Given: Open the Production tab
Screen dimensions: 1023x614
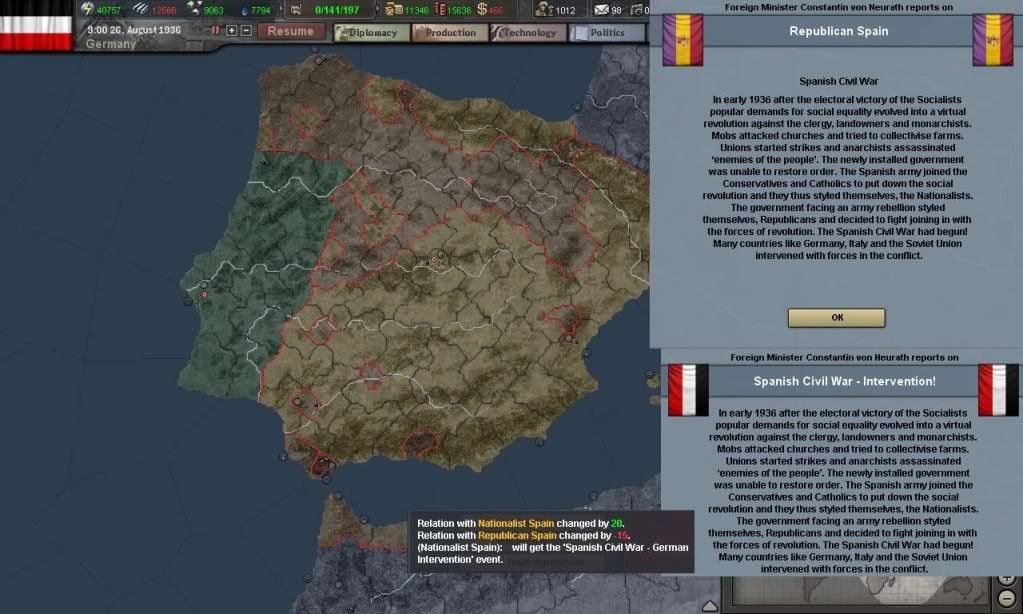Looking at the screenshot, I should (450, 33).
